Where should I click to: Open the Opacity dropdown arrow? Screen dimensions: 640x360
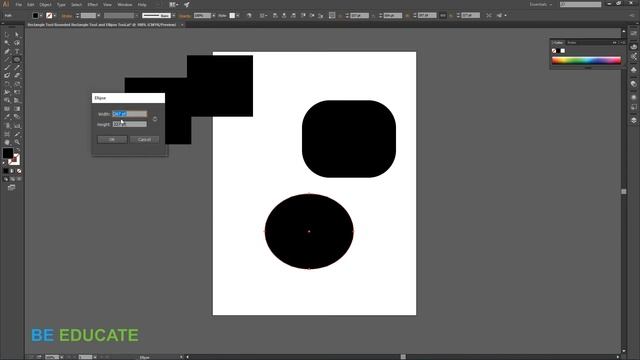pos(213,16)
